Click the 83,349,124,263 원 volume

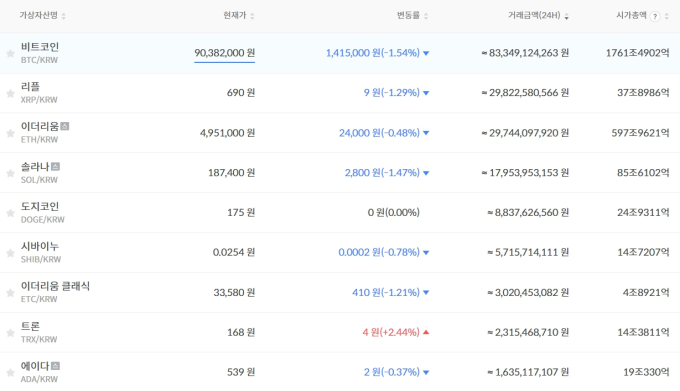point(525,53)
